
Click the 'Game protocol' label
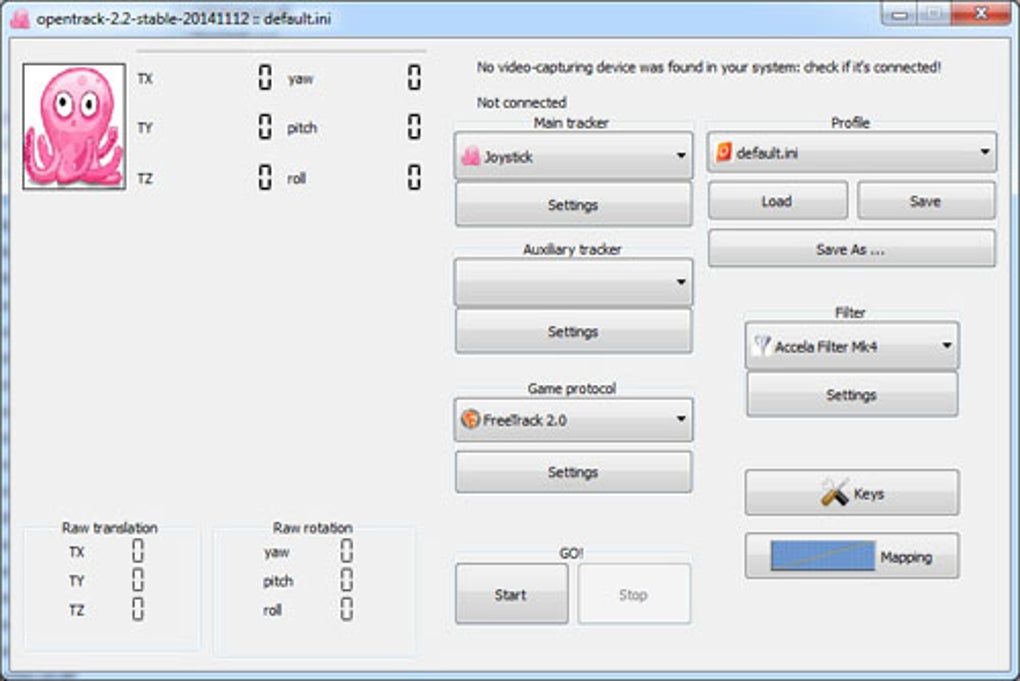click(572, 388)
